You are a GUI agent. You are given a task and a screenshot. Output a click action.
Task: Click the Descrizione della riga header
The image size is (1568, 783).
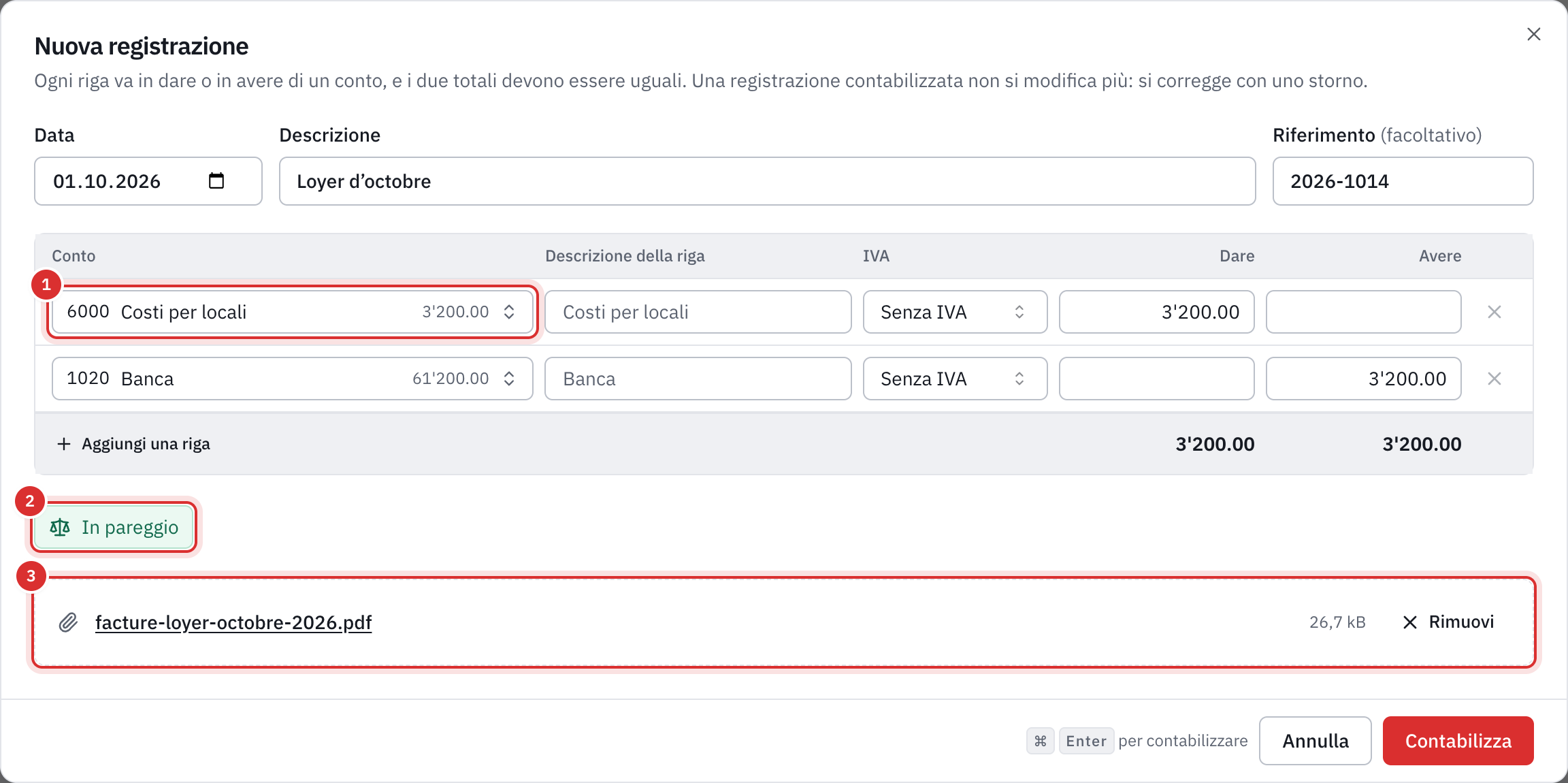pos(625,256)
